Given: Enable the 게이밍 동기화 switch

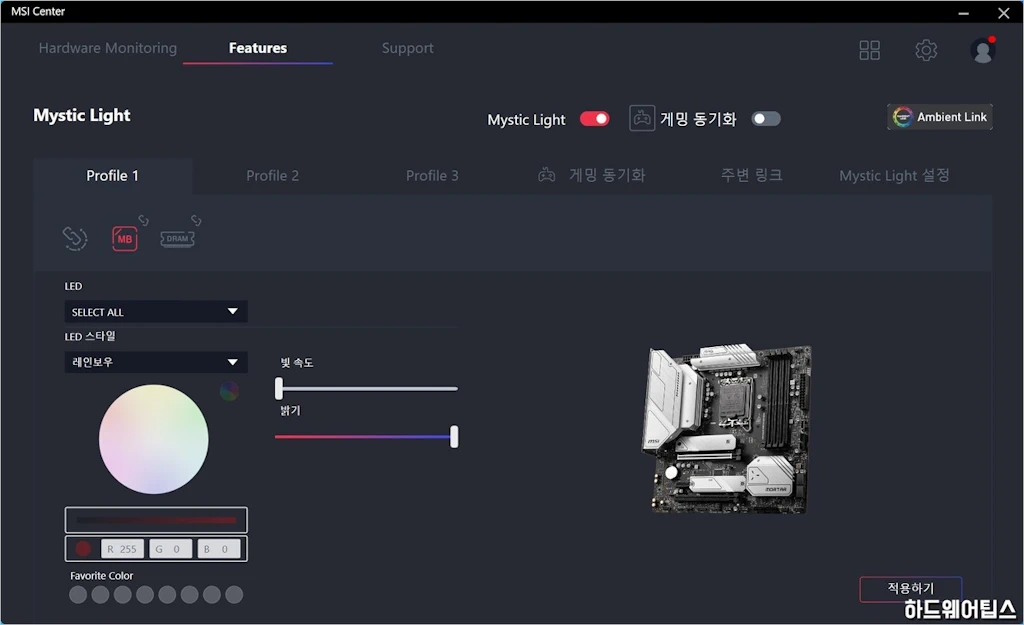Looking at the screenshot, I should click(765, 119).
